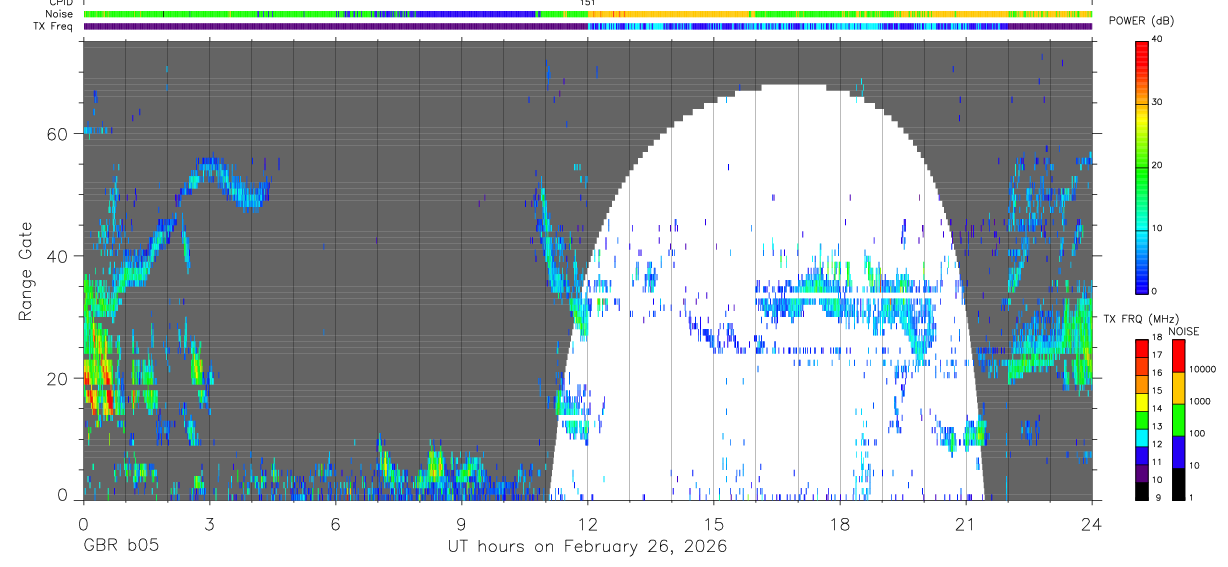Click the x-axis tick label '6'
This screenshot has width=1228, height=567.
[335, 523]
